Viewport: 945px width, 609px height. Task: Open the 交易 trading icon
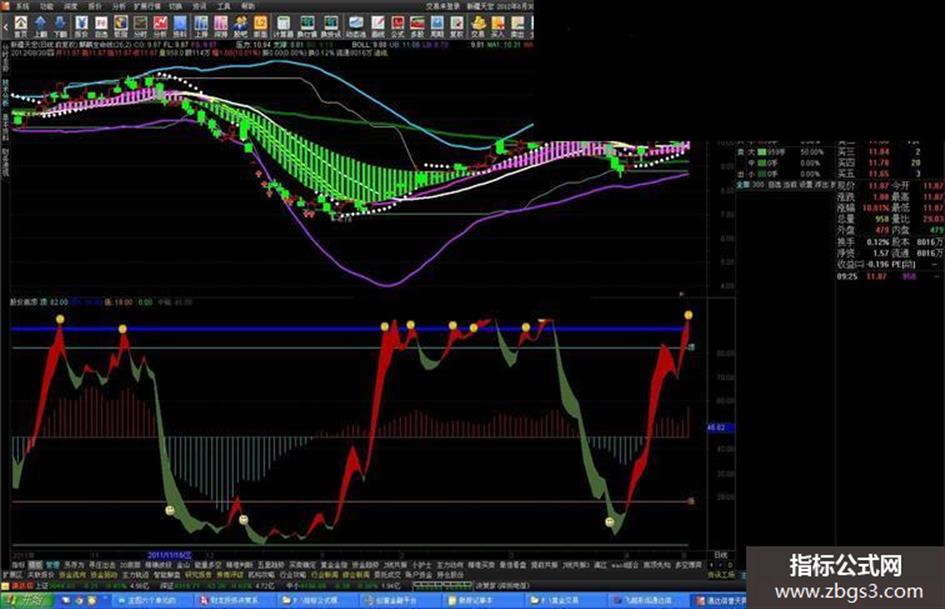[x=479, y=26]
